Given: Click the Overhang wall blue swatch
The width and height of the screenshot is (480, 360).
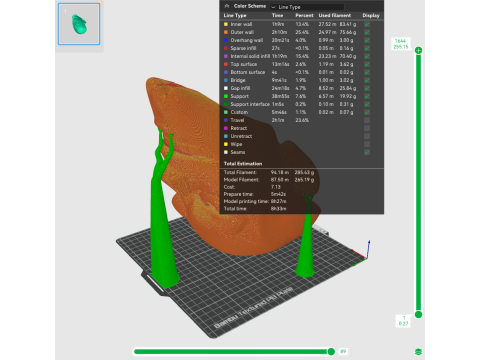Looking at the screenshot, I should click(226, 40).
